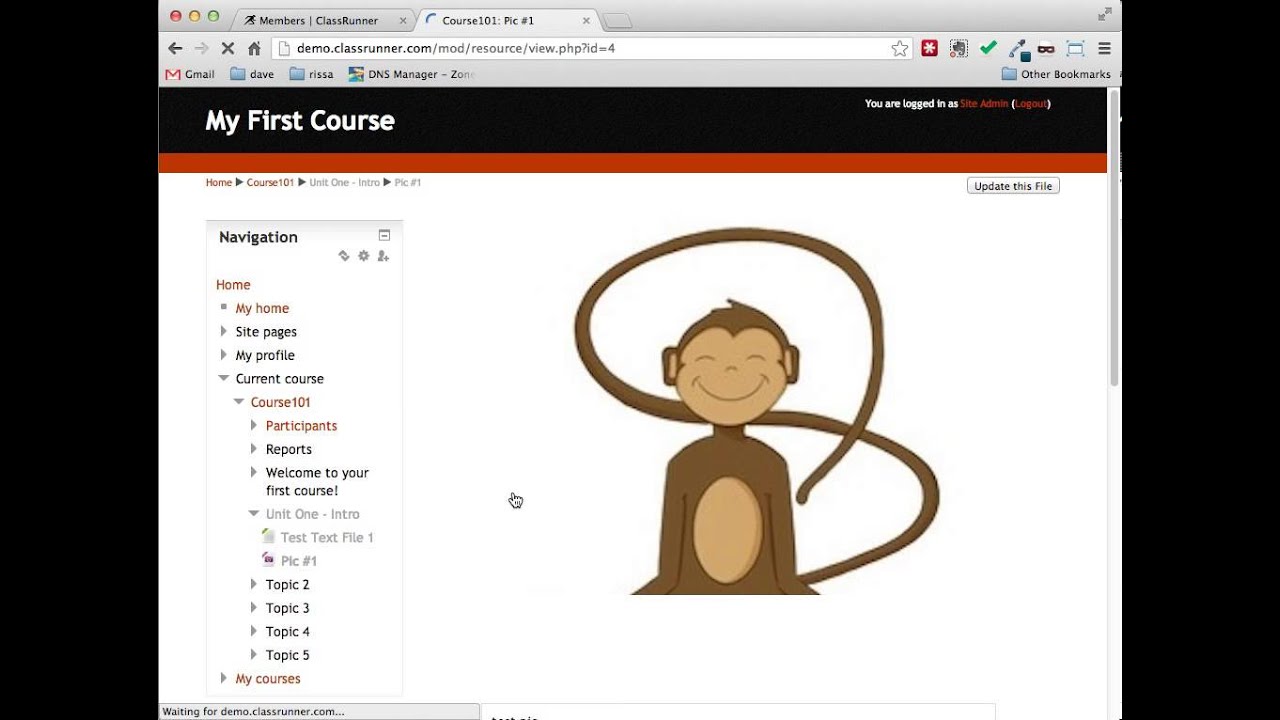Expand My profile in navigation tree

coord(224,355)
